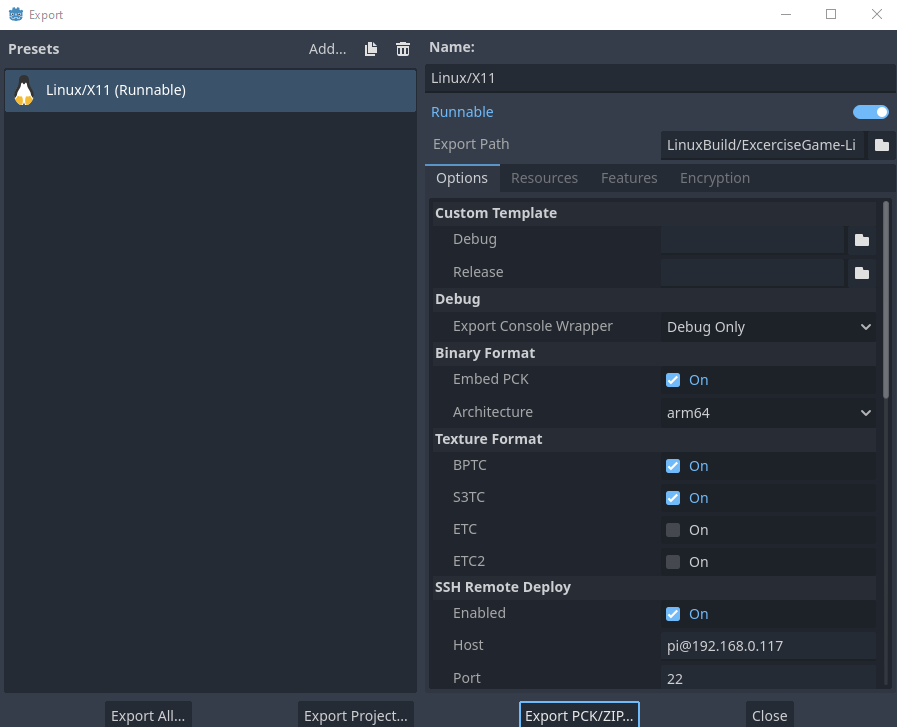Click the Presets panel heading
Screen dimensions: 897x727
tap(34, 49)
